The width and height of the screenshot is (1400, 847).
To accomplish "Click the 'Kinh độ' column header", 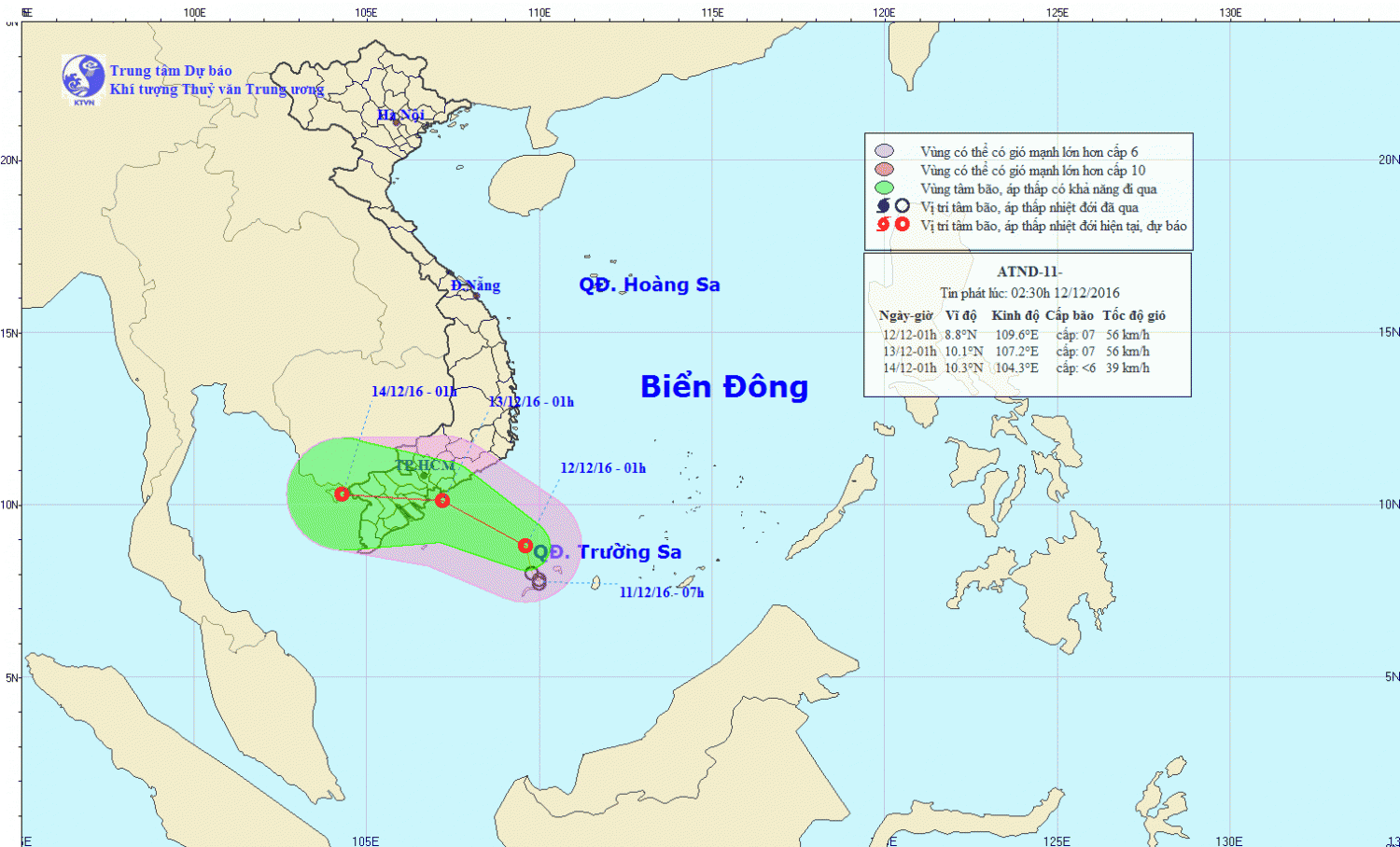I will coord(1015,316).
